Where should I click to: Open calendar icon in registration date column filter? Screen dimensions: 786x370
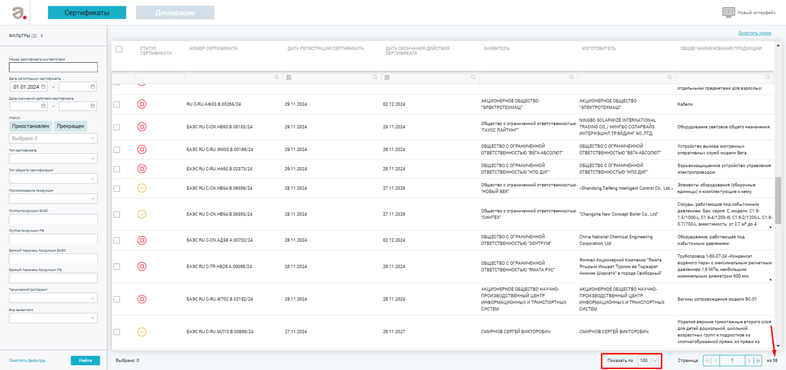(289, 78)
